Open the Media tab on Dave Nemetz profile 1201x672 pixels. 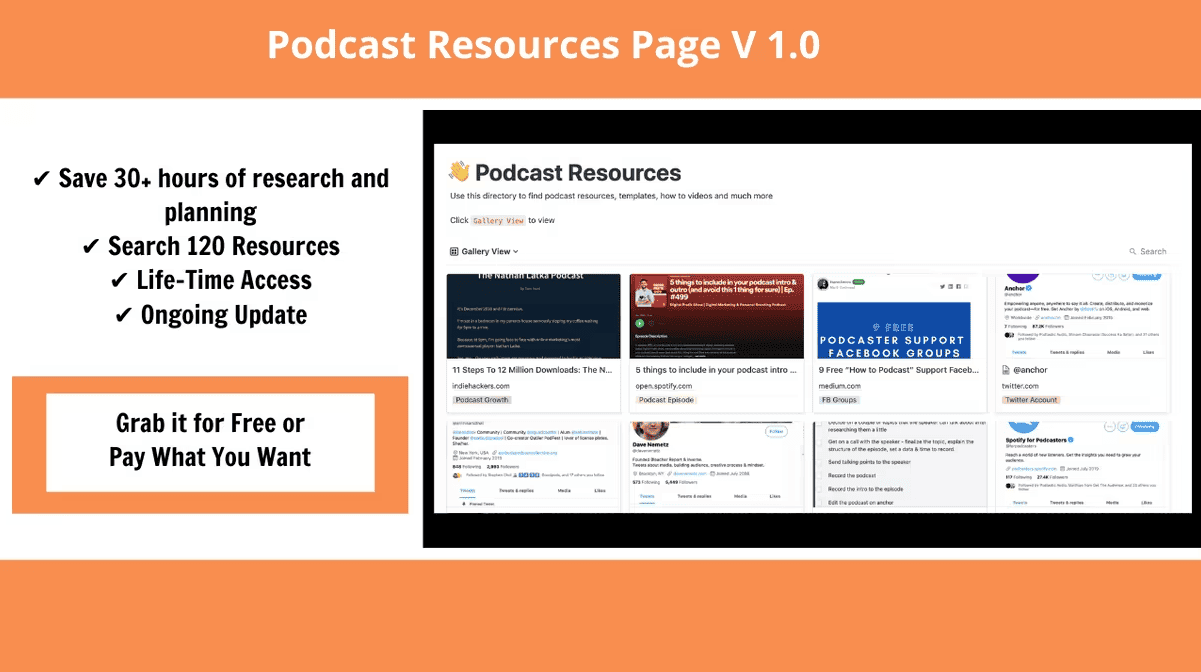pyautogui.click(x=739, y=496)
